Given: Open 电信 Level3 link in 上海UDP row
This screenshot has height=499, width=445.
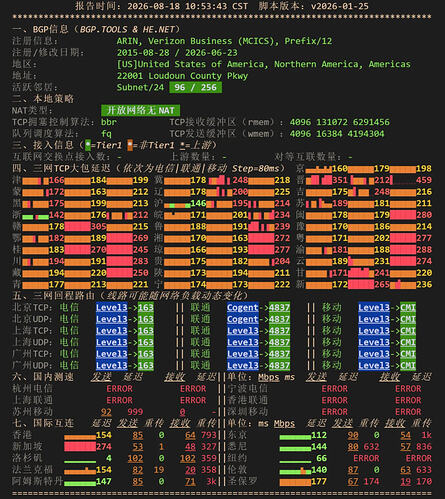Looking at the screenshot, I should [x=111, y=342].
